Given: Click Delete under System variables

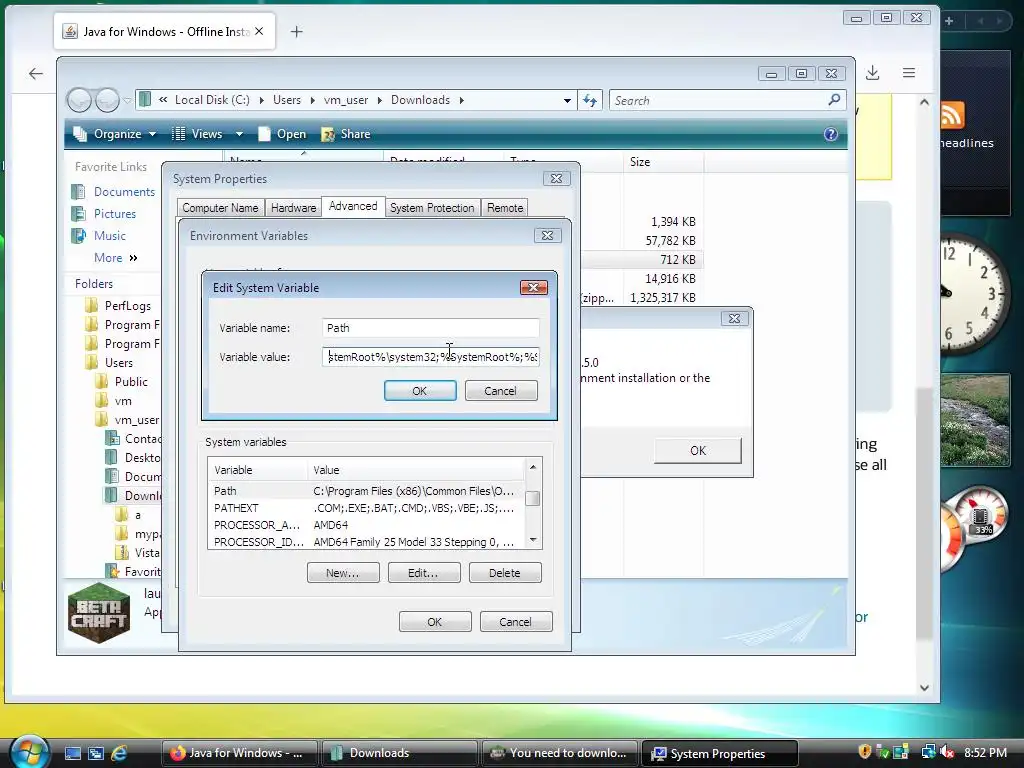Looking at the screenshot, I should coord(505,573).
